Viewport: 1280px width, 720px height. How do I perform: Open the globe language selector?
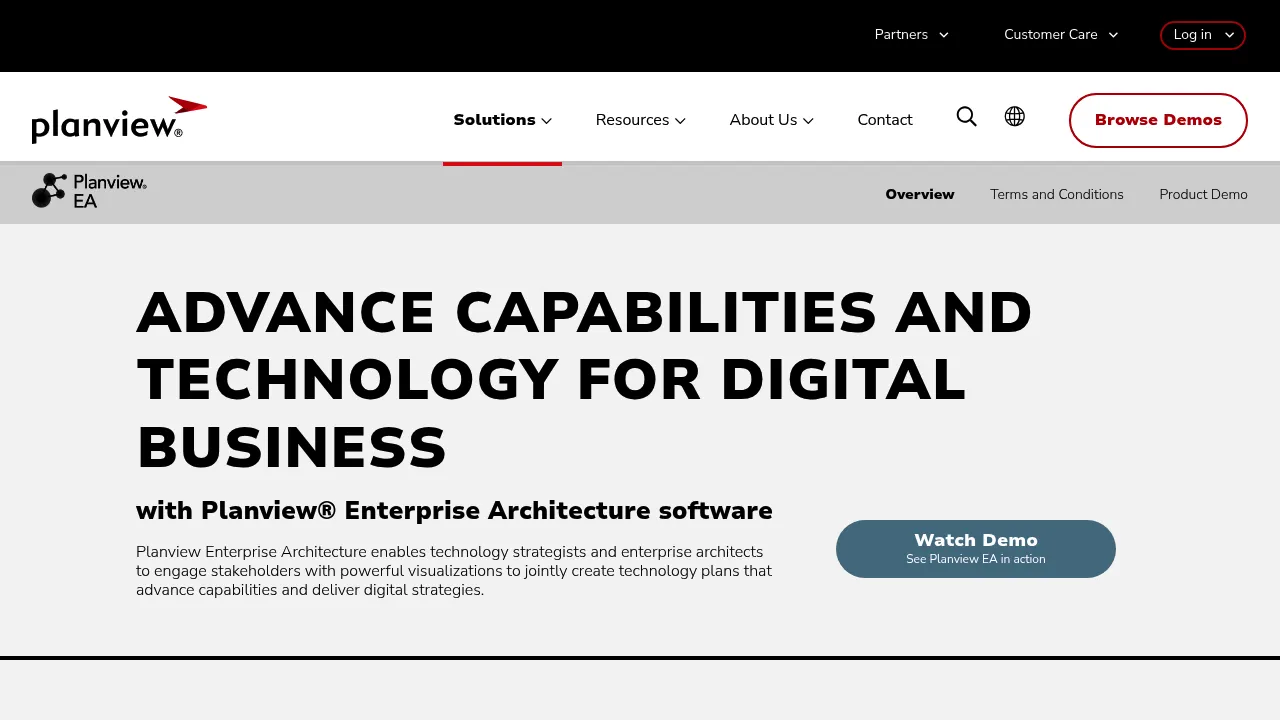pyautogui.click(x=1014, y=117)
